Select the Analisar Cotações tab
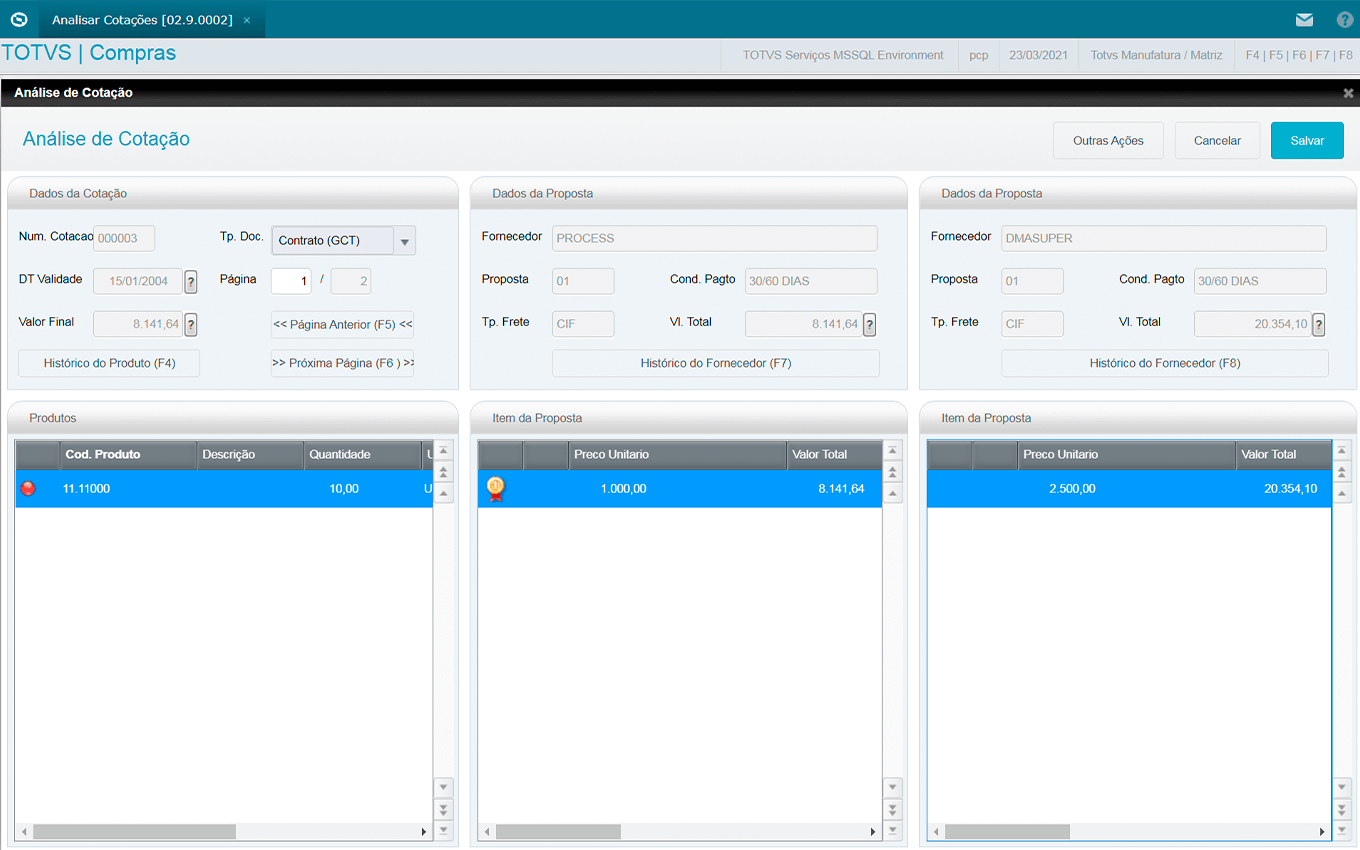 tap(142, 20)
